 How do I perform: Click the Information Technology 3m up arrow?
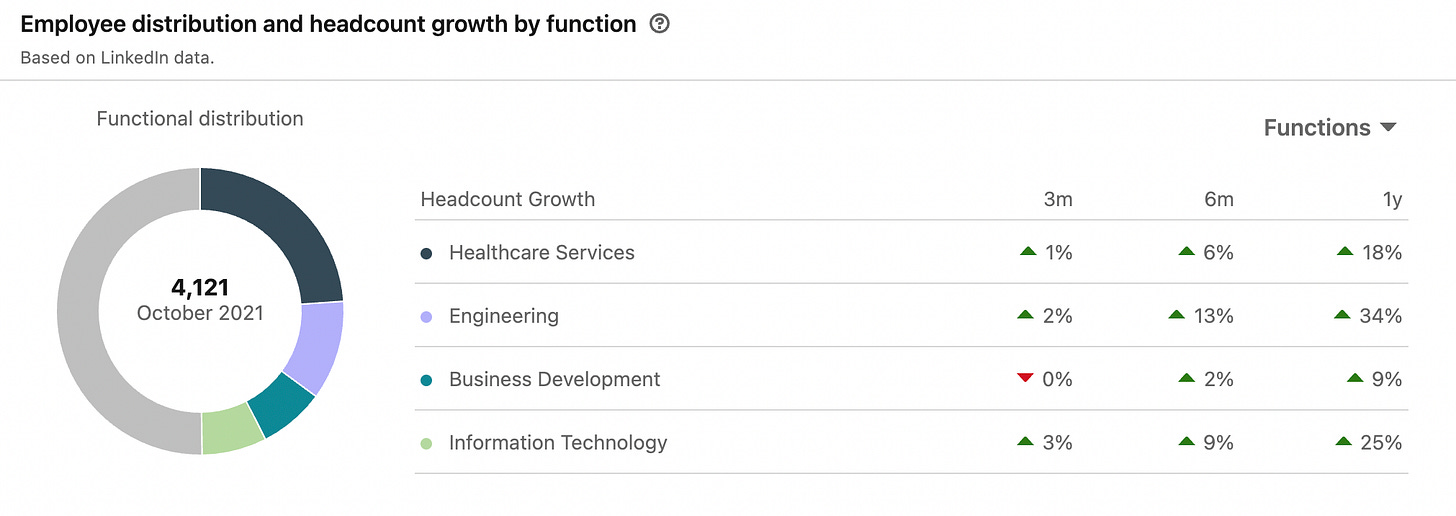[x=1025, y=441]
